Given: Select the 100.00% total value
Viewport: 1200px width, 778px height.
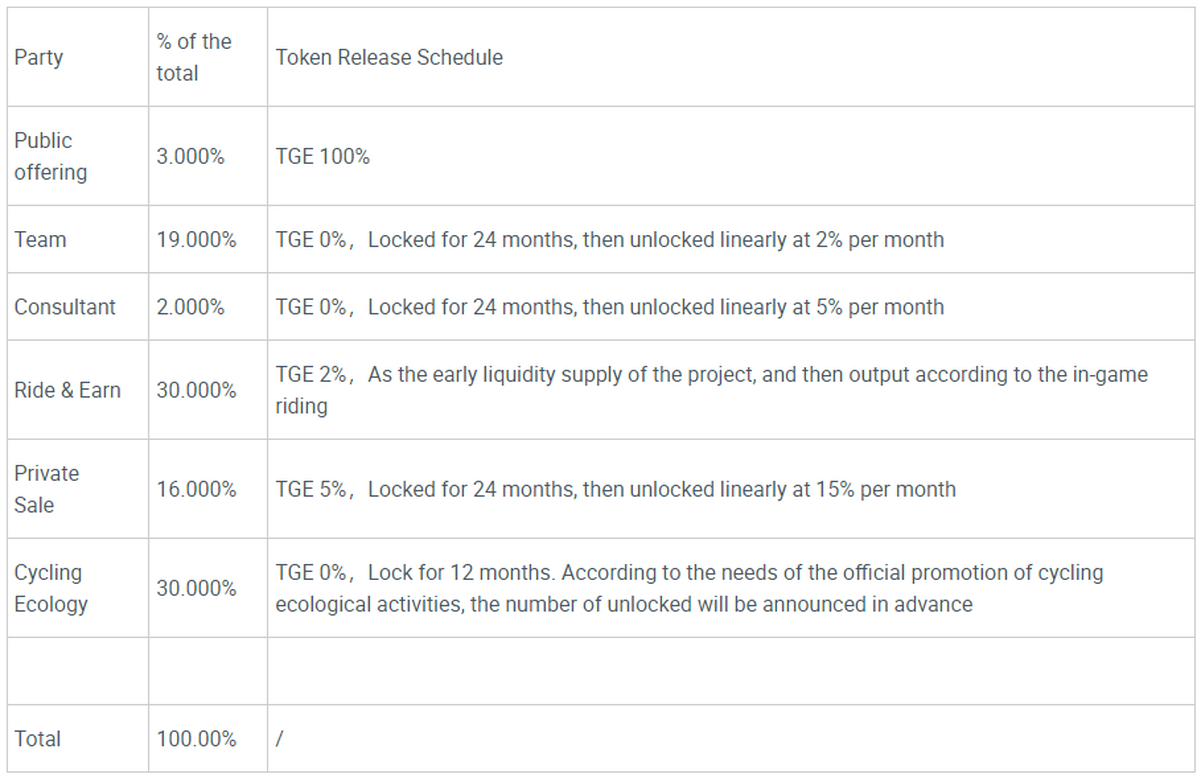Looking at the screenshot, I should pyautogui.click(x=196, y=739).
